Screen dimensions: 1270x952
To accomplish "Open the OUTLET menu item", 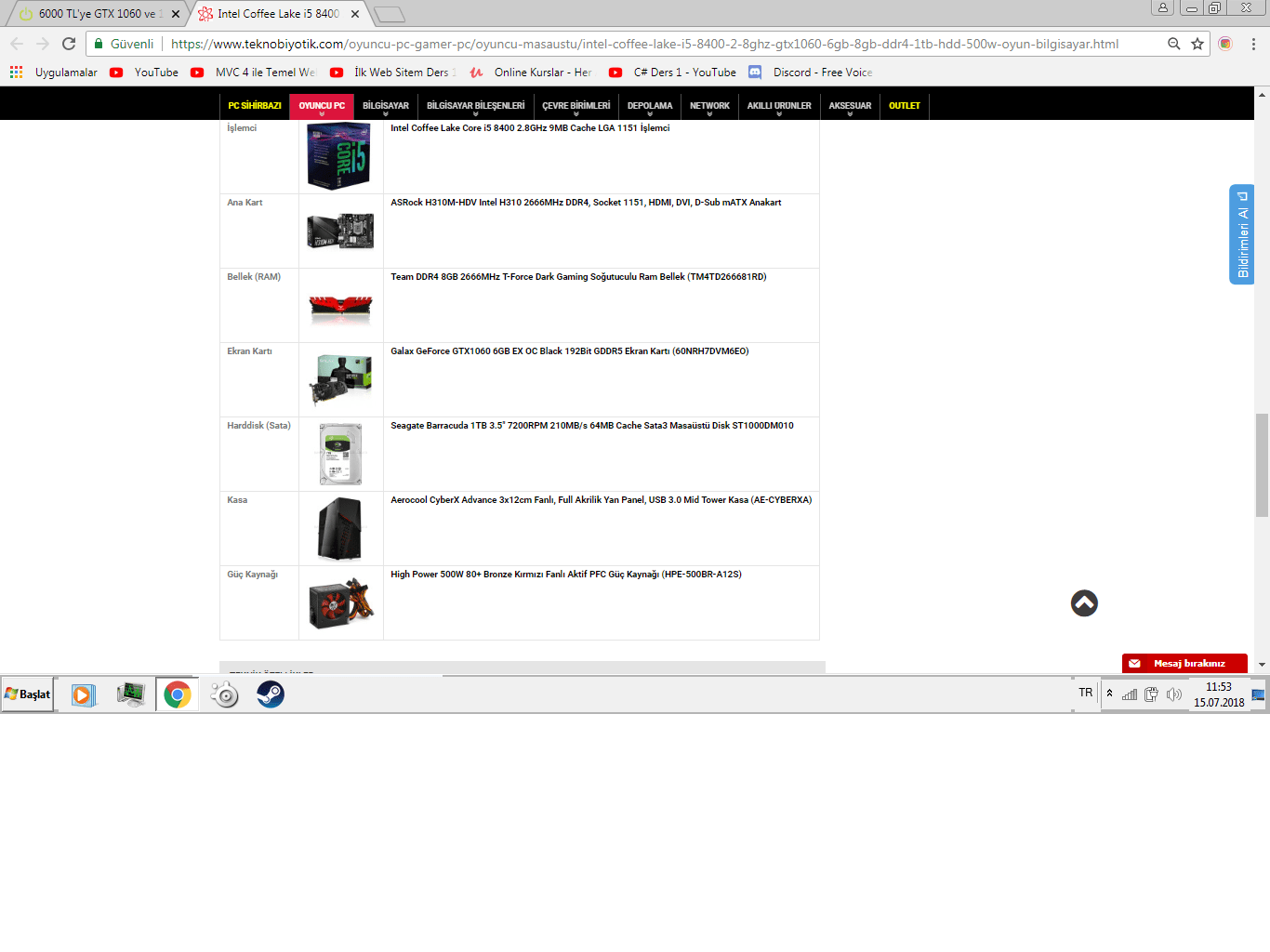I will (905, 106).
